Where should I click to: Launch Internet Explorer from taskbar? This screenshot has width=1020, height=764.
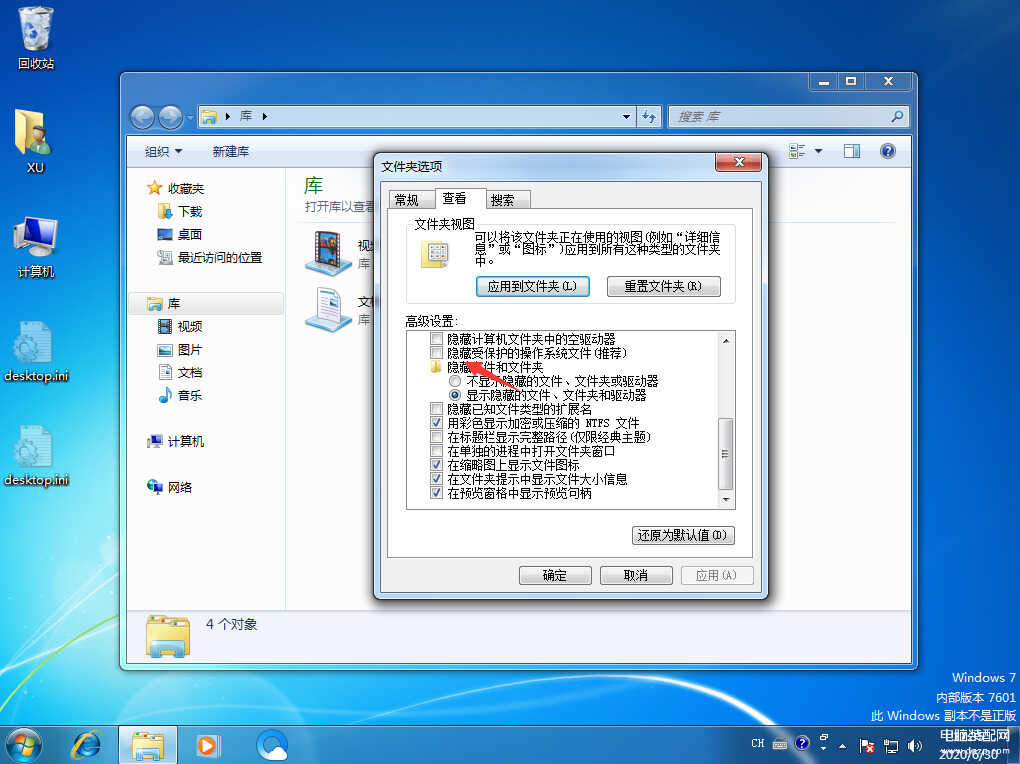tap(87, 745)
